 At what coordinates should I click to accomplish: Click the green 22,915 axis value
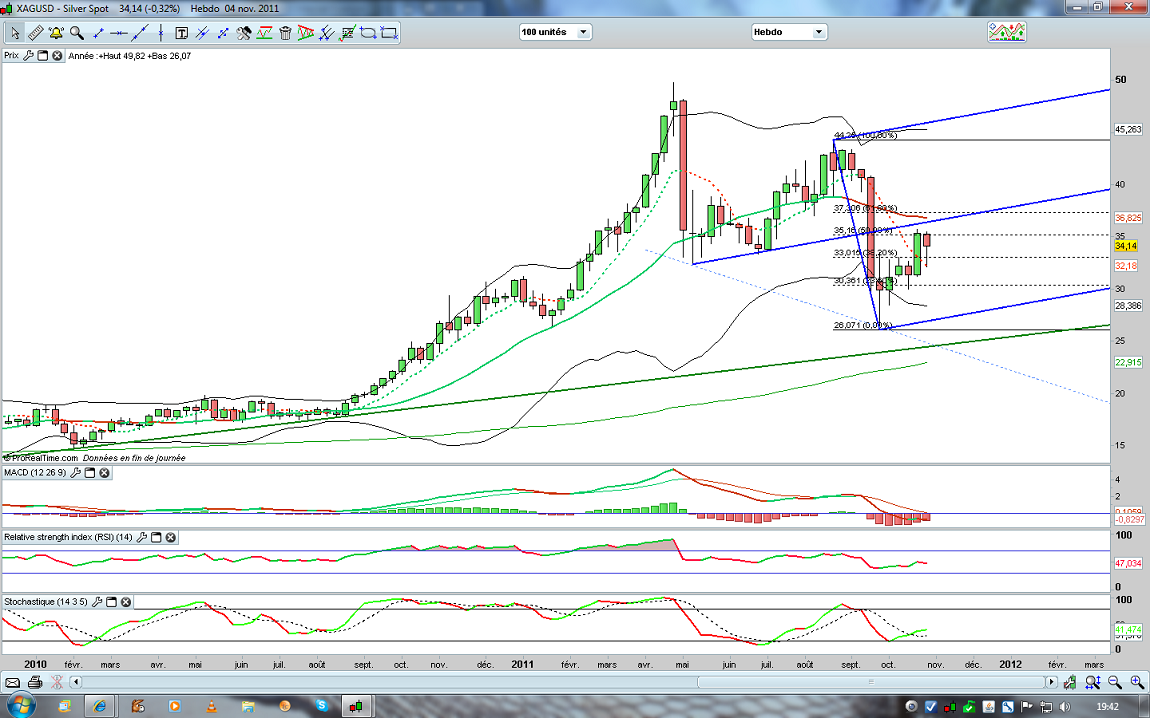coord(1129,362)
